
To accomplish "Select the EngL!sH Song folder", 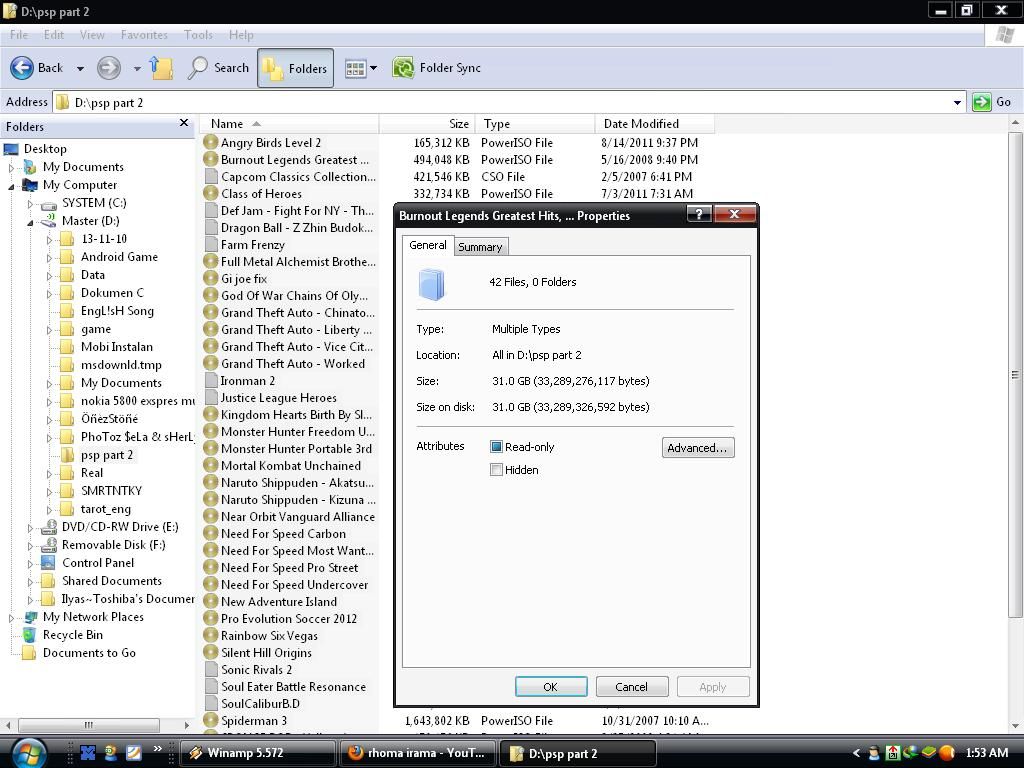I will tap(117, 311).
